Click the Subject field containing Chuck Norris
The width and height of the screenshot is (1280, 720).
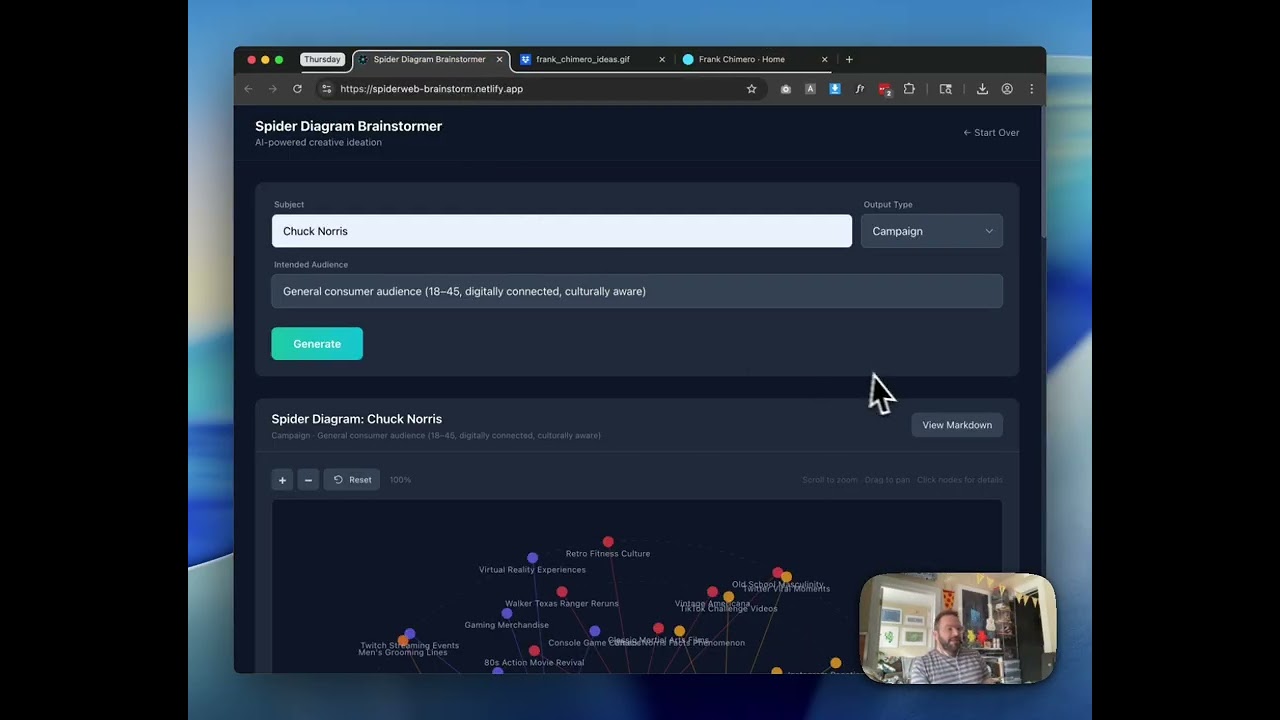tap(562, 231)
